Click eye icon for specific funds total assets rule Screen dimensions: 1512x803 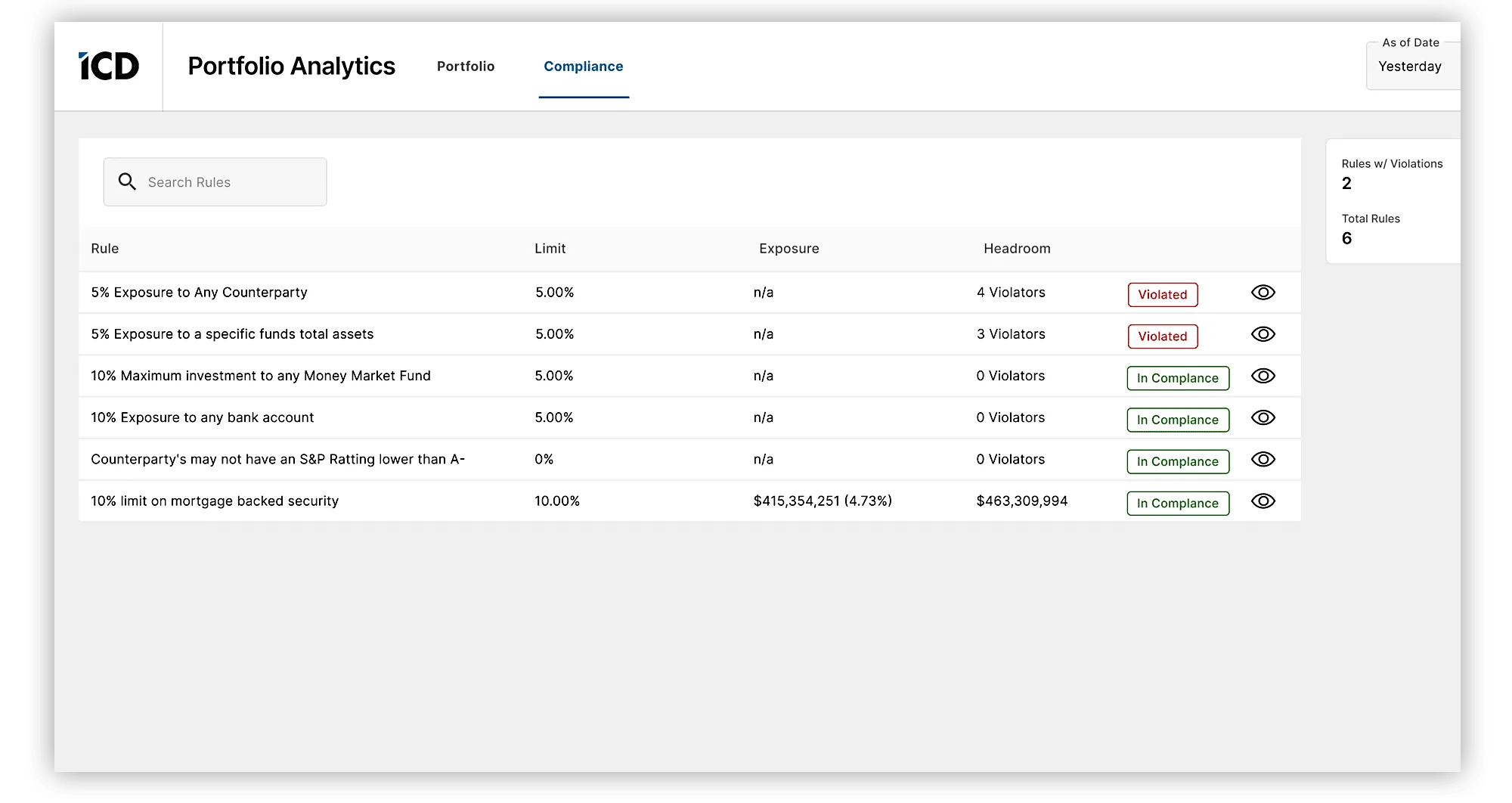(x=1263, y=334)
